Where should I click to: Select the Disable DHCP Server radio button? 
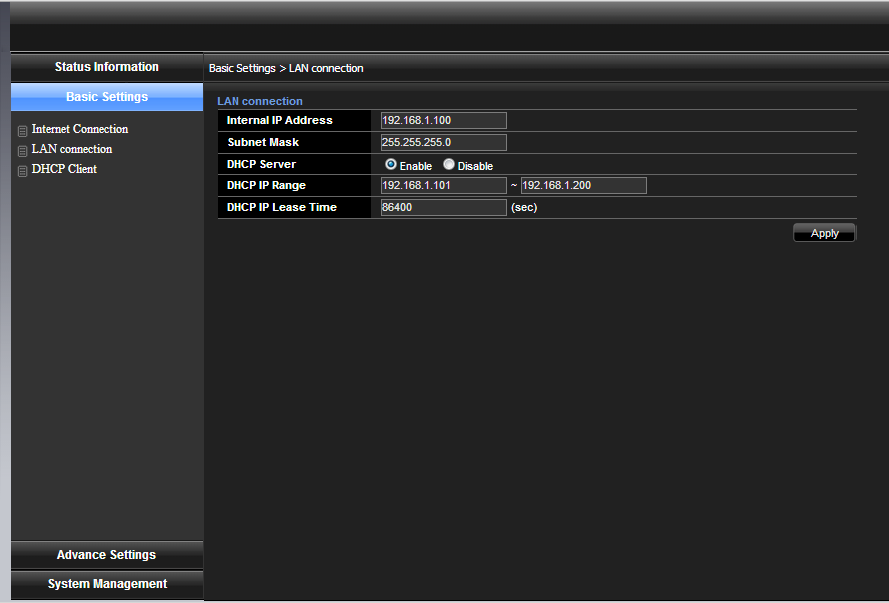click(x=449, y=164)
